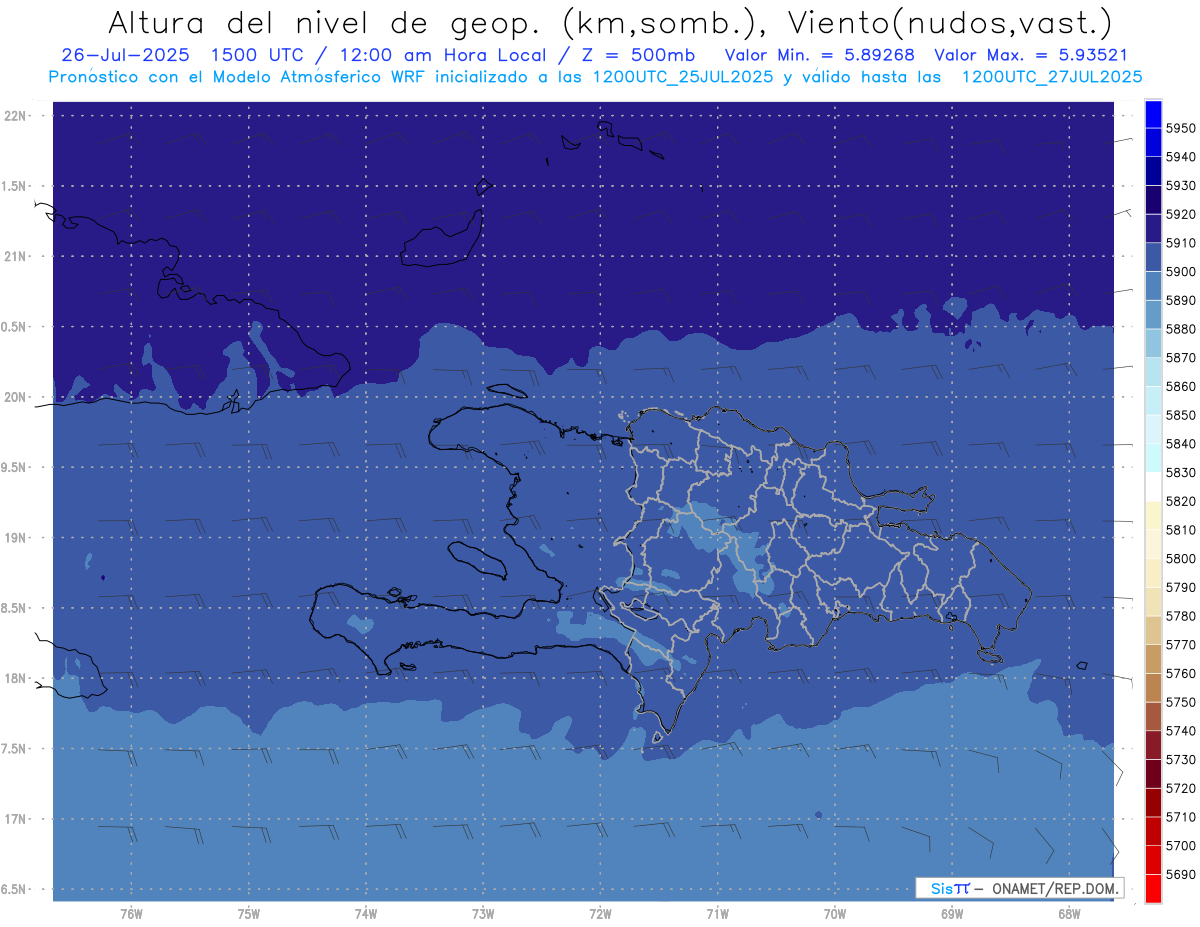1200x927 pixels.
Task: Click the 5820 value on the colorbar
Action: click(x=1180, y=501)
